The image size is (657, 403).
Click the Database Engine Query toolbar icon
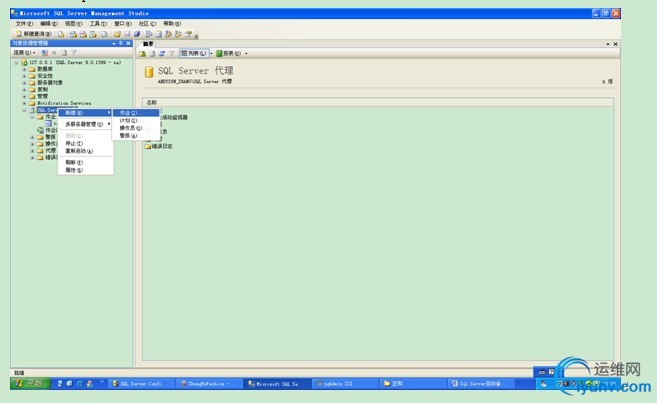click(60, 34)
